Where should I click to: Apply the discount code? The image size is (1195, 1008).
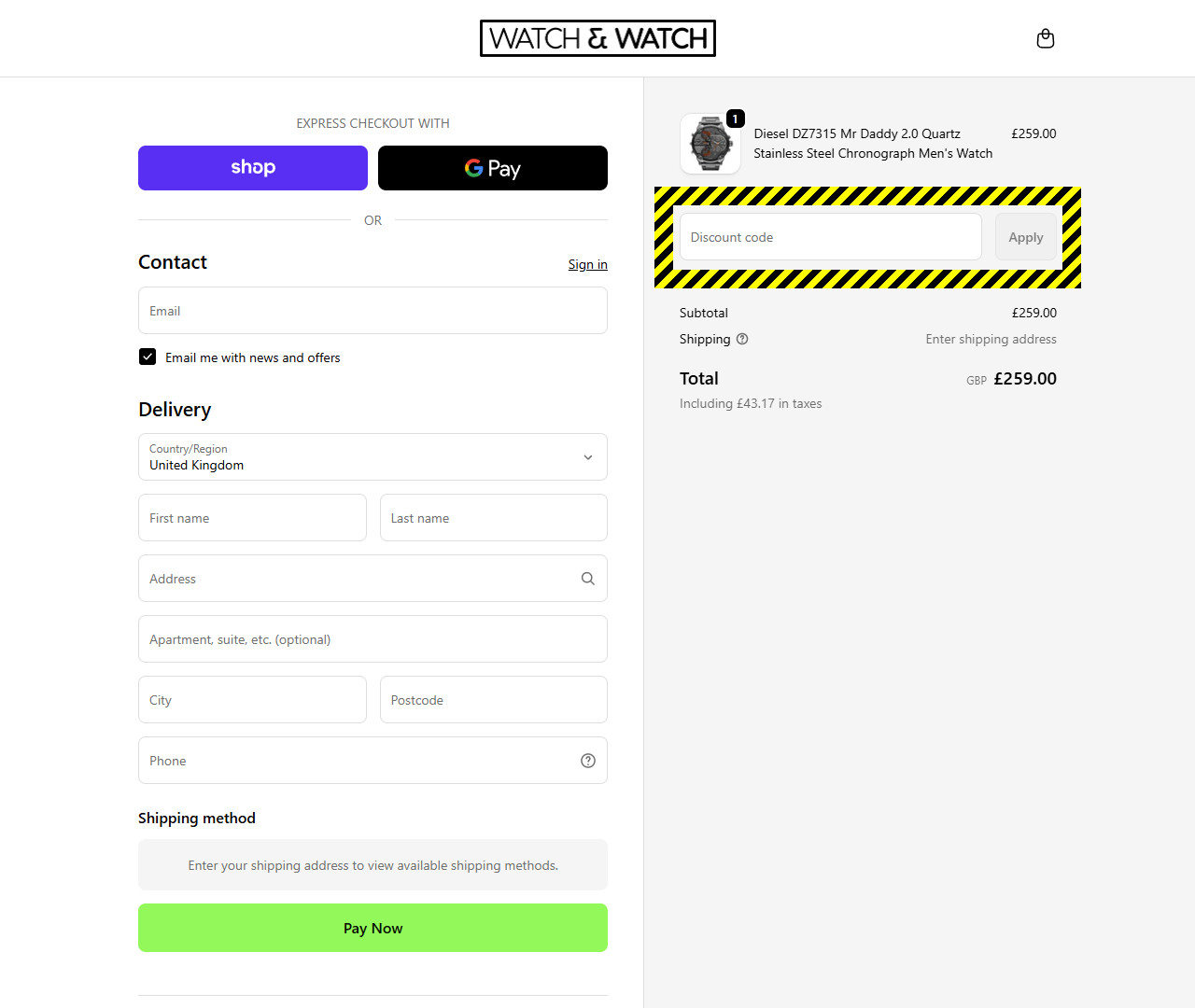tap(1026, 237)
